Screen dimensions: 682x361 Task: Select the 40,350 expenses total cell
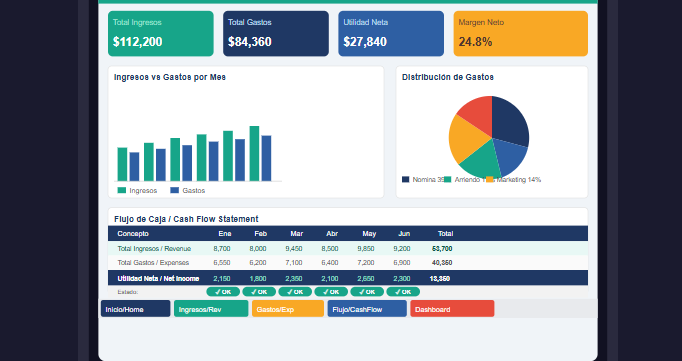tap(442, 263)
